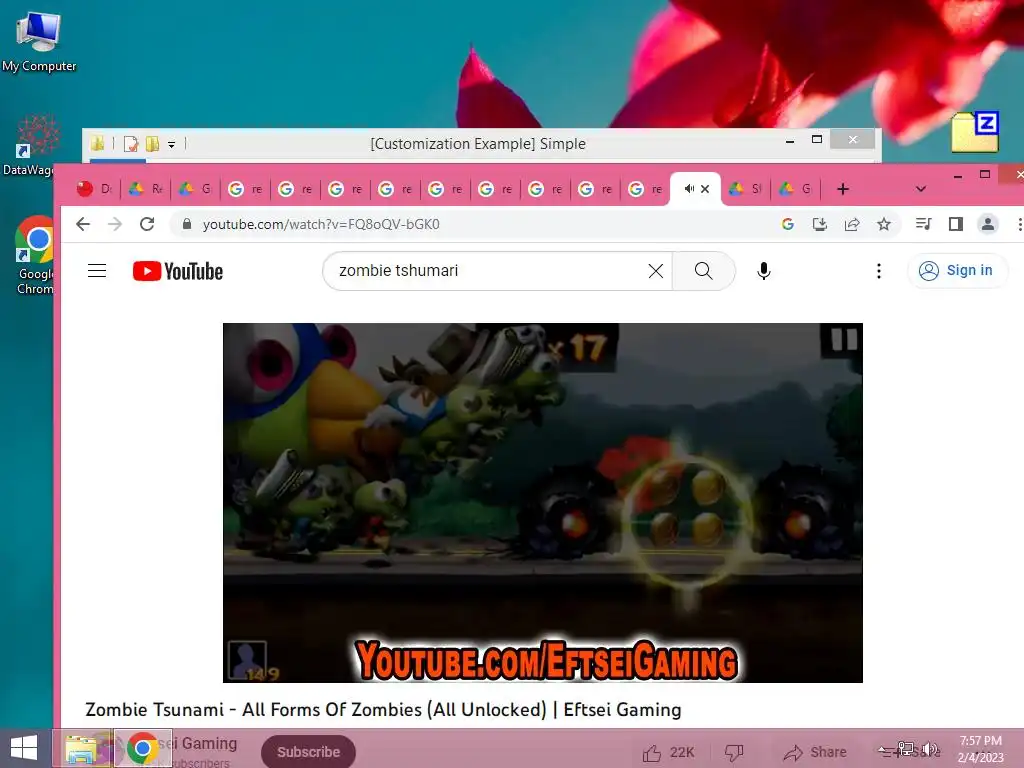Bookmark this page with the star
Viewport: 1024px width, 768px height.
884,225
